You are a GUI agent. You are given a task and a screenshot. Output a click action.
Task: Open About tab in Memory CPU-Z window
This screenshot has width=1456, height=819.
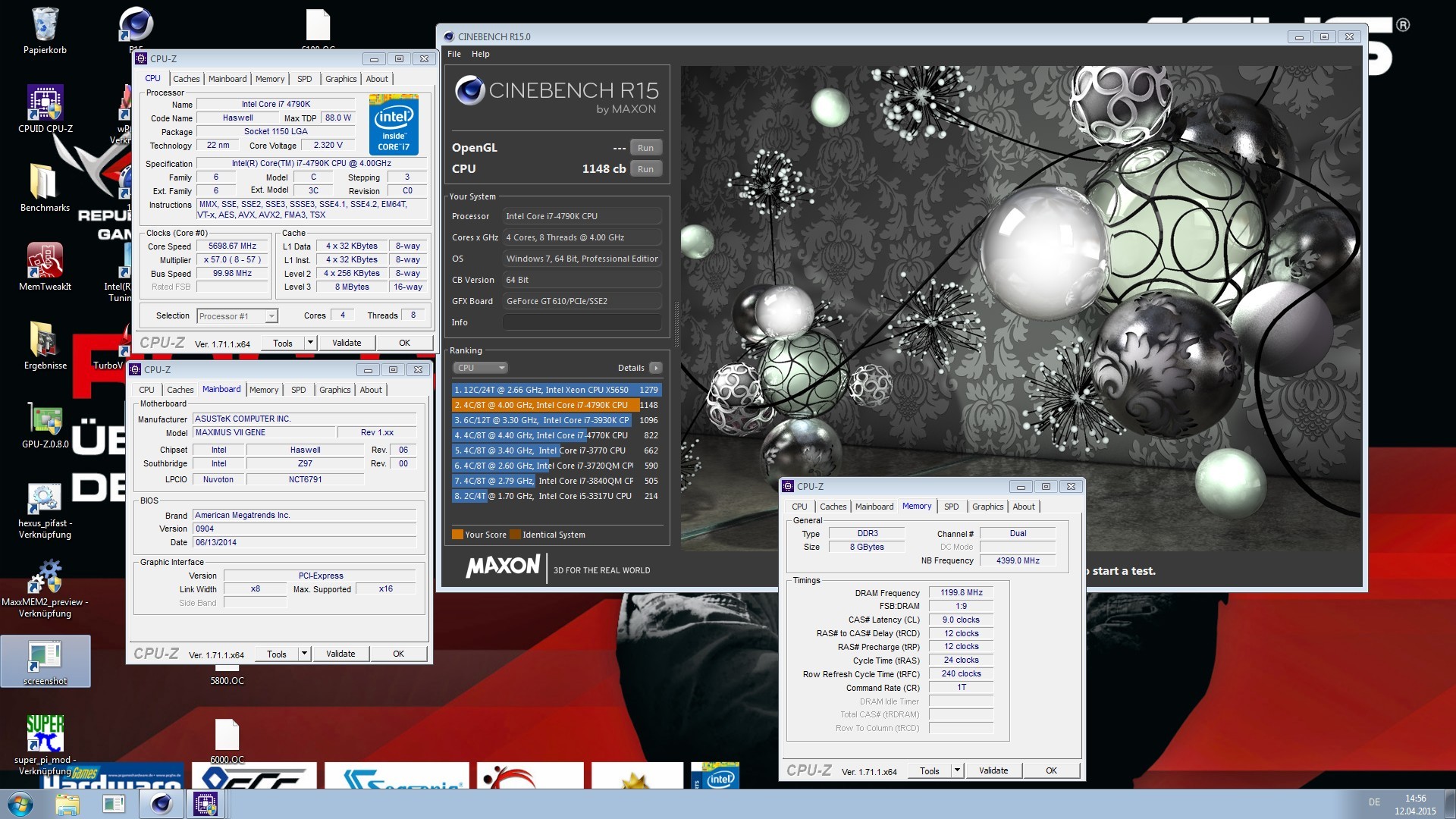tap(1023, 507)
